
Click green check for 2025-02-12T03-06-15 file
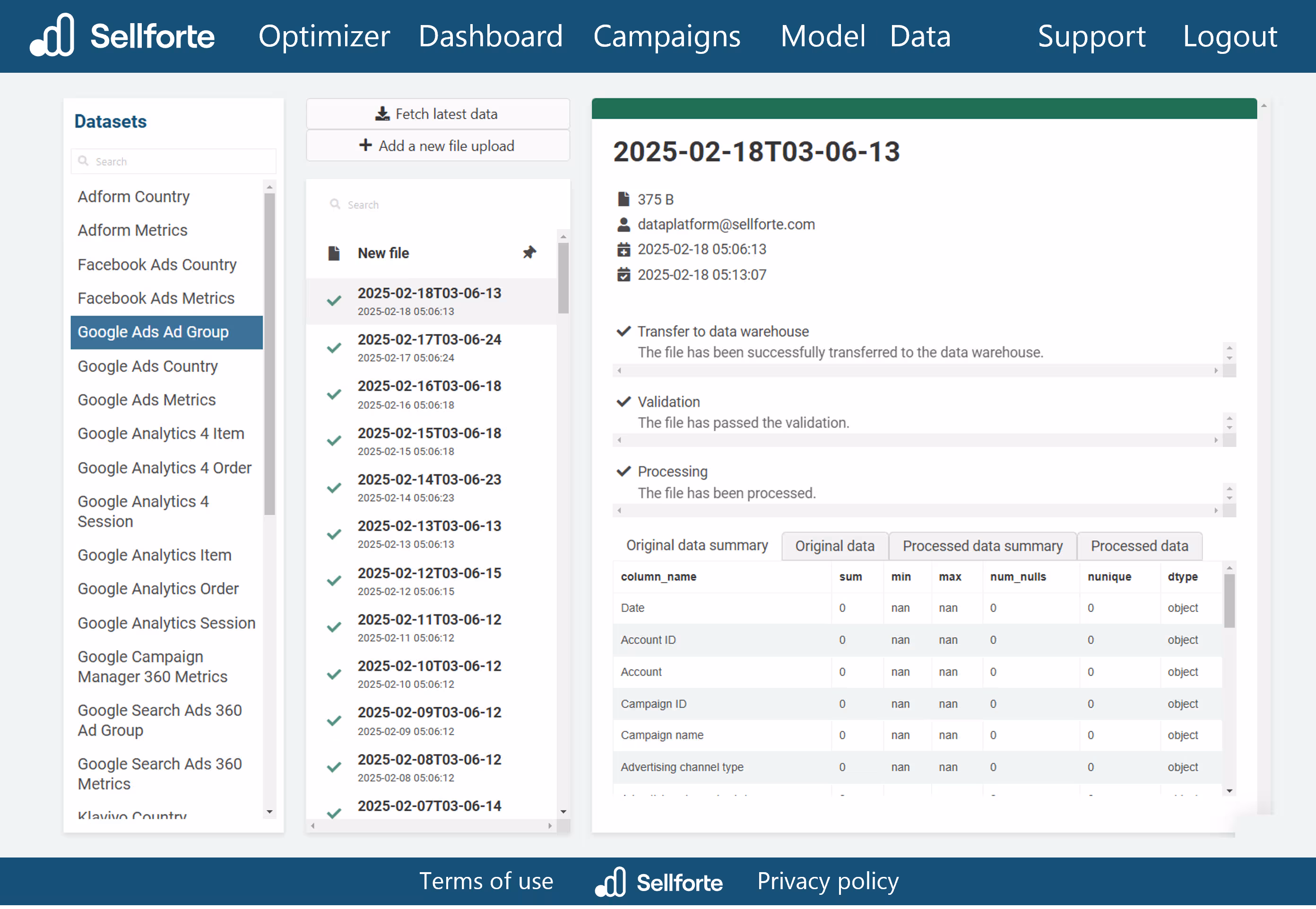tap(334, 581)
